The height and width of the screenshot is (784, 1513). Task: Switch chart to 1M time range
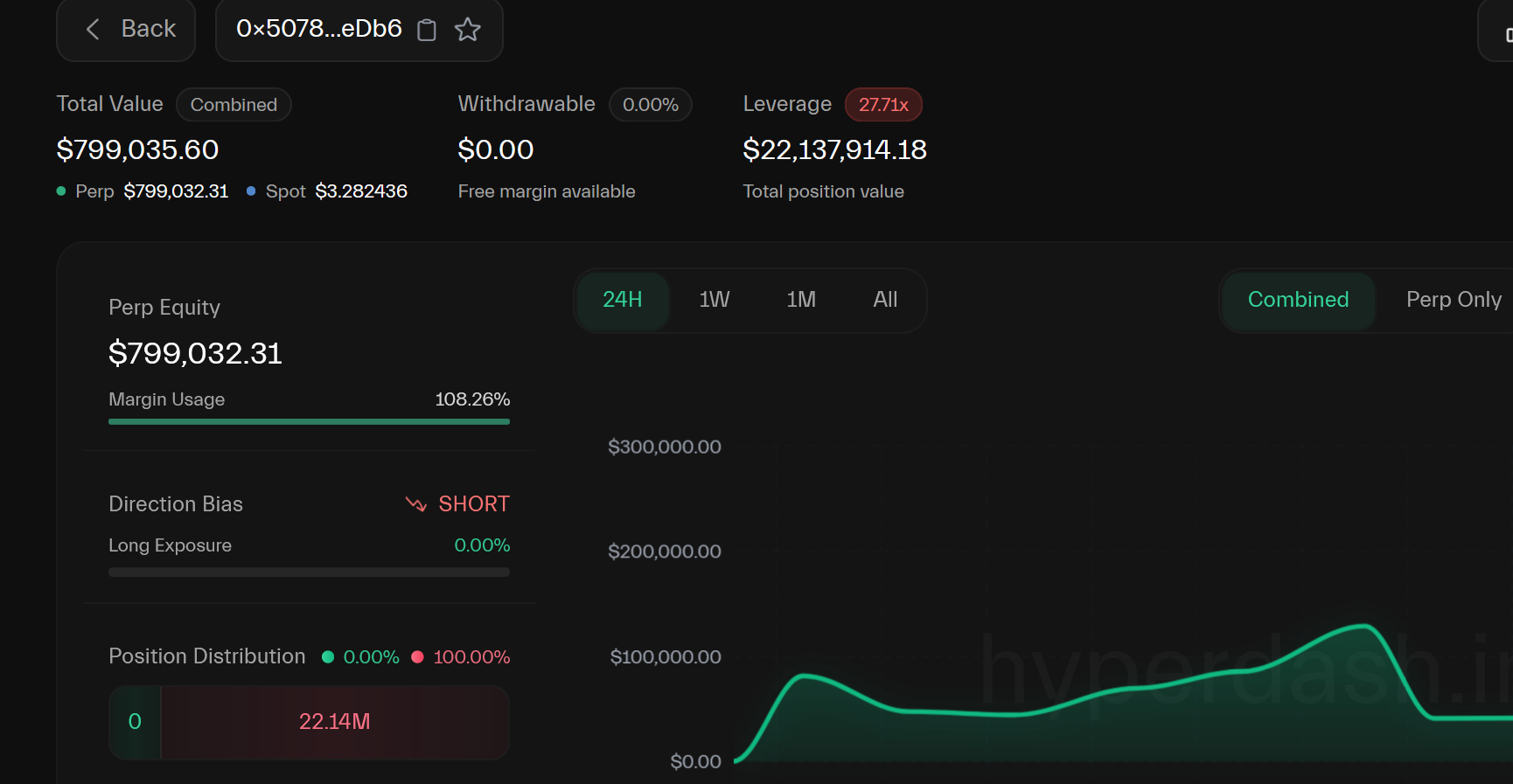click(801, 300)
